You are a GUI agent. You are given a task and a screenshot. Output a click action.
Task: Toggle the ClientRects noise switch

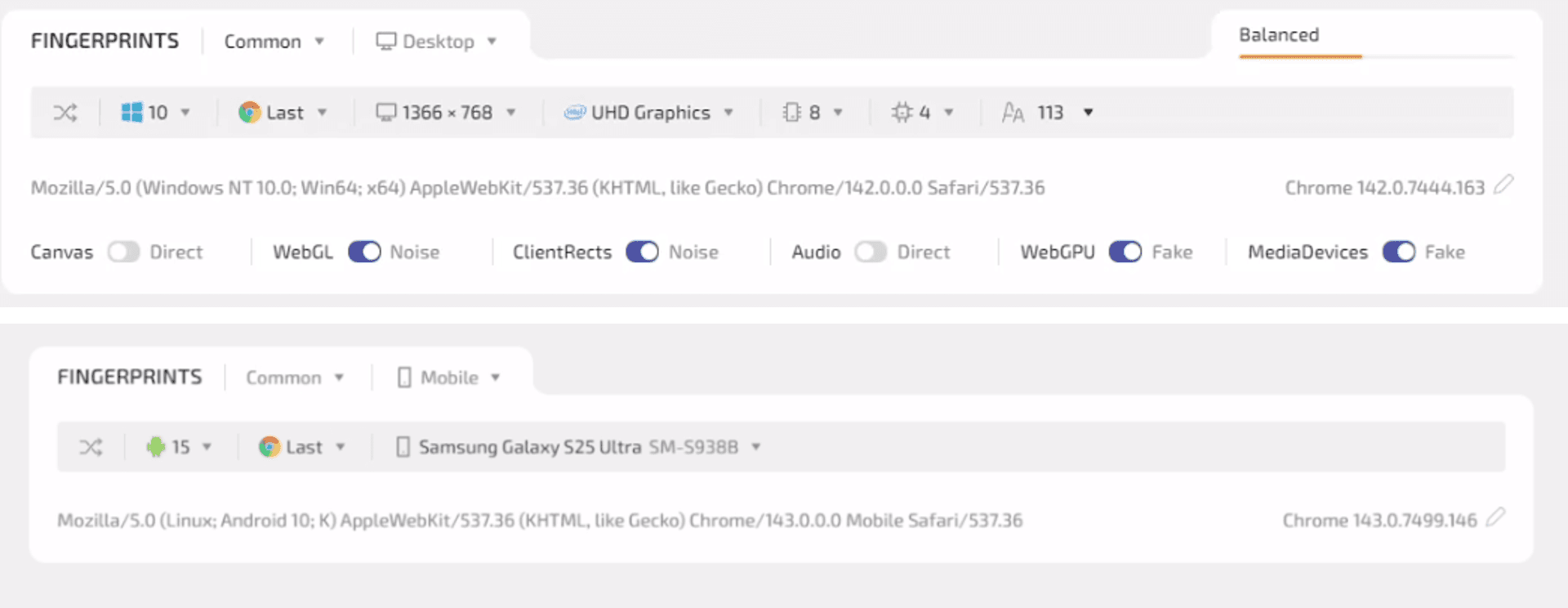pyautogui.click(x=643, y=252)
